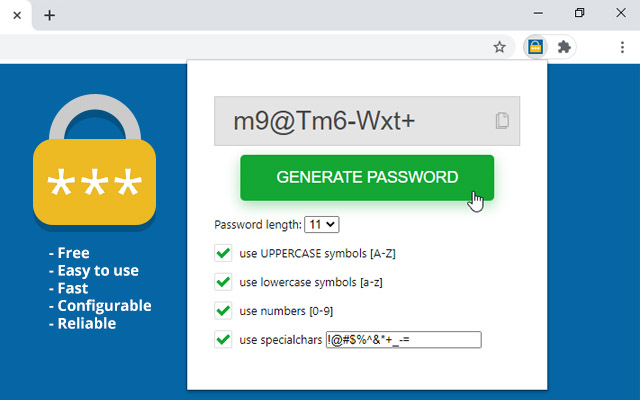640x400 pixels.
Task: Toggle the use specialchars checkbox
Action: pyautogui.click(x=224, y=340)
